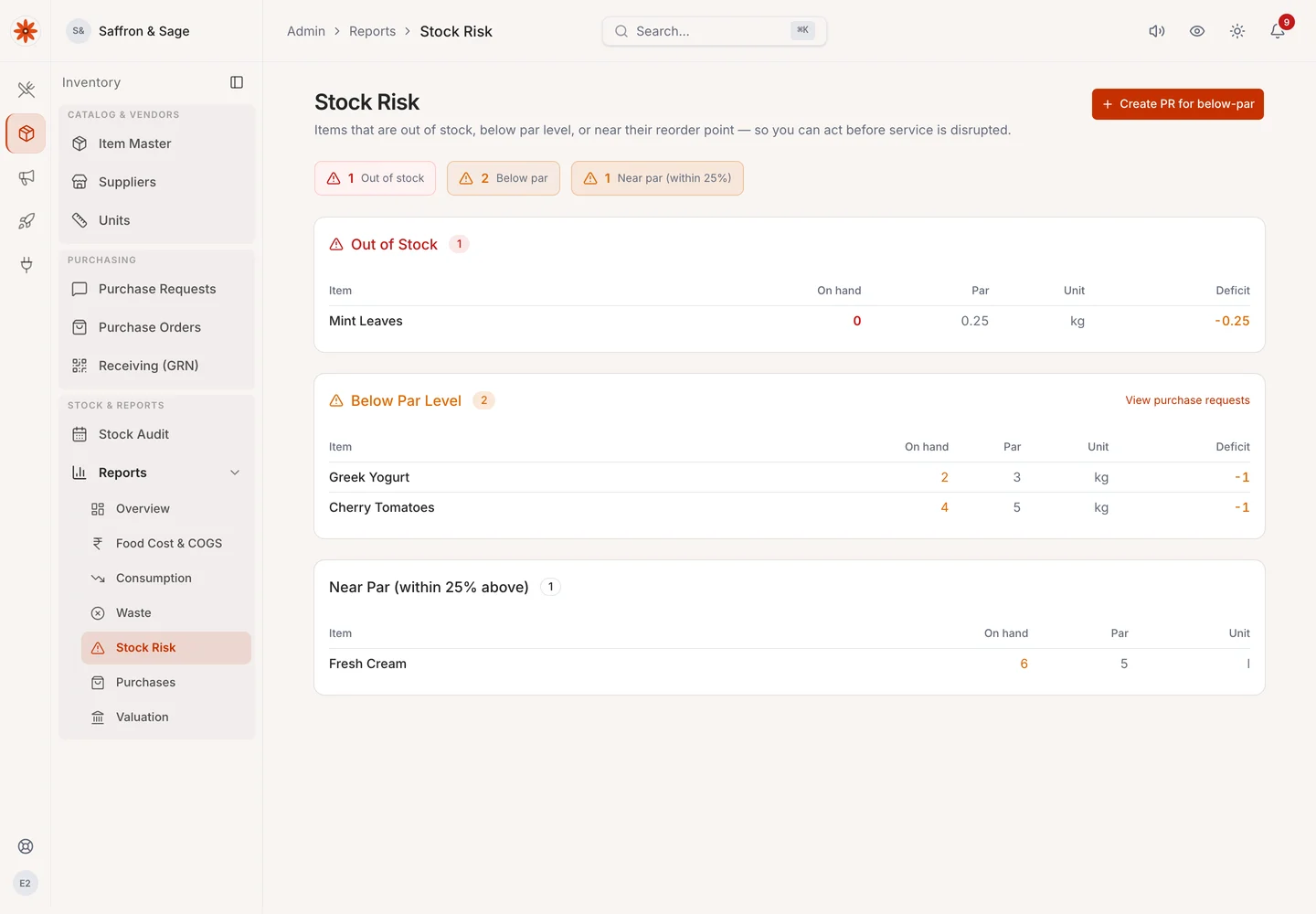Toggle the eye visibility icon in header
The height and width of the screenshot is (914, 1316).
point(1197,31)
